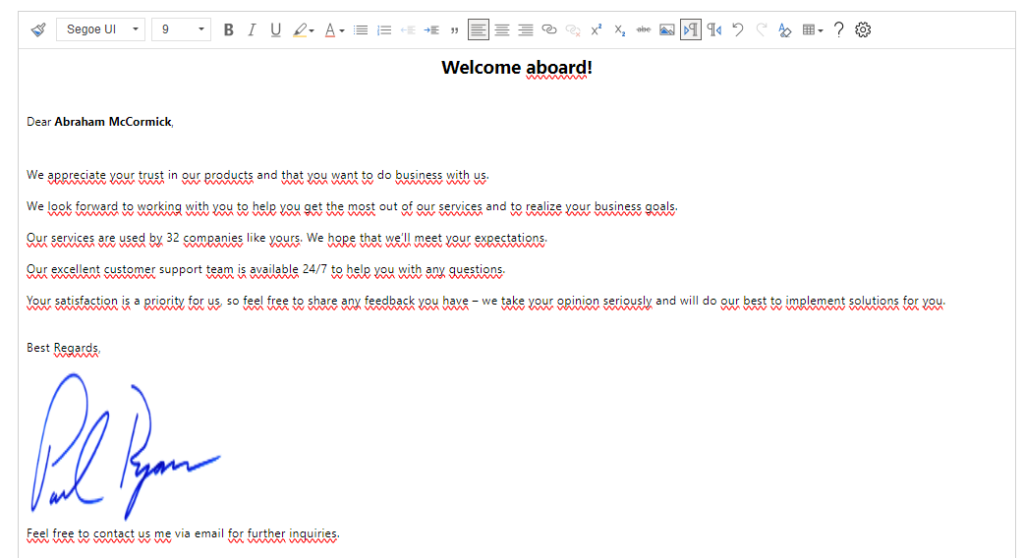The height and width of the screenshot is (558, 1024).
Task: Insert an image from toolbar
Action: point(667,30)
